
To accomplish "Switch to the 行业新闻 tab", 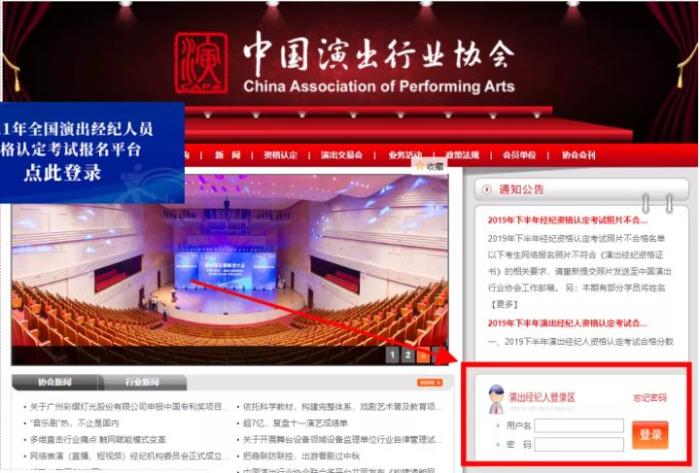I will (142, 382).
